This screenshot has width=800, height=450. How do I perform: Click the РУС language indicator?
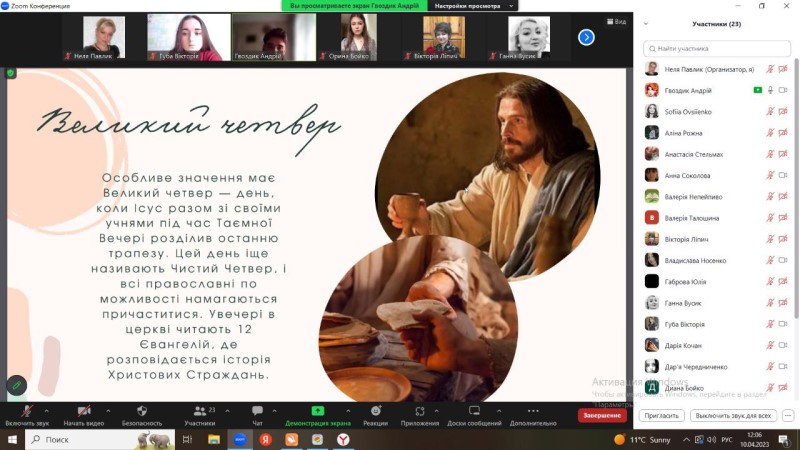click(727, 440)
